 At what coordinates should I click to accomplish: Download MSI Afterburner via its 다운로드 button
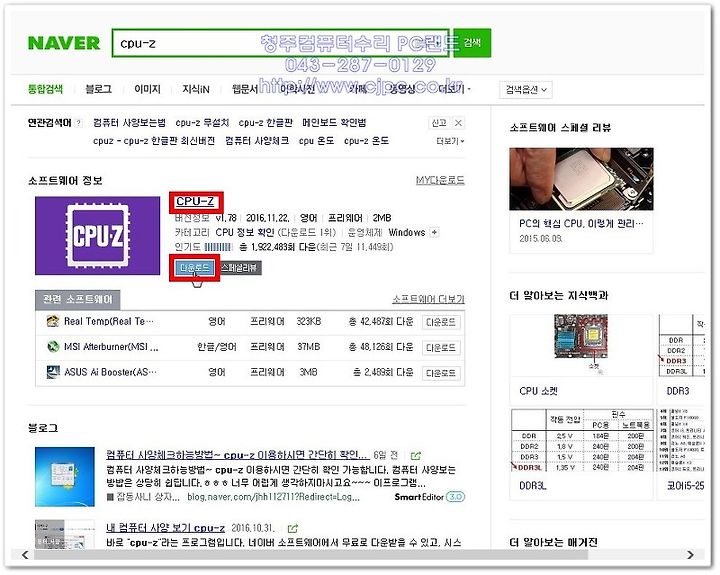point(441,348)
